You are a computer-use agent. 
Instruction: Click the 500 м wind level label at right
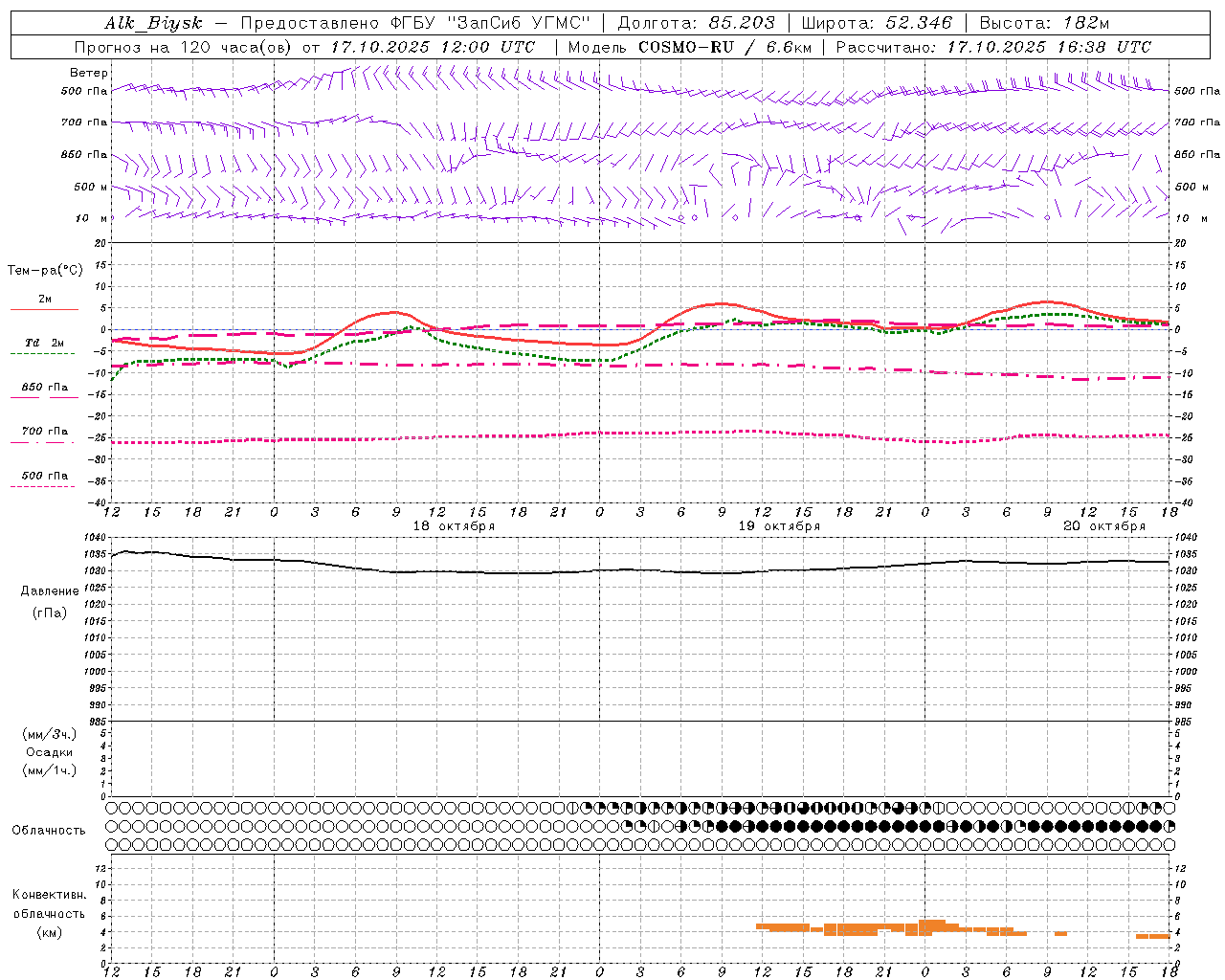coord(1192,187)
